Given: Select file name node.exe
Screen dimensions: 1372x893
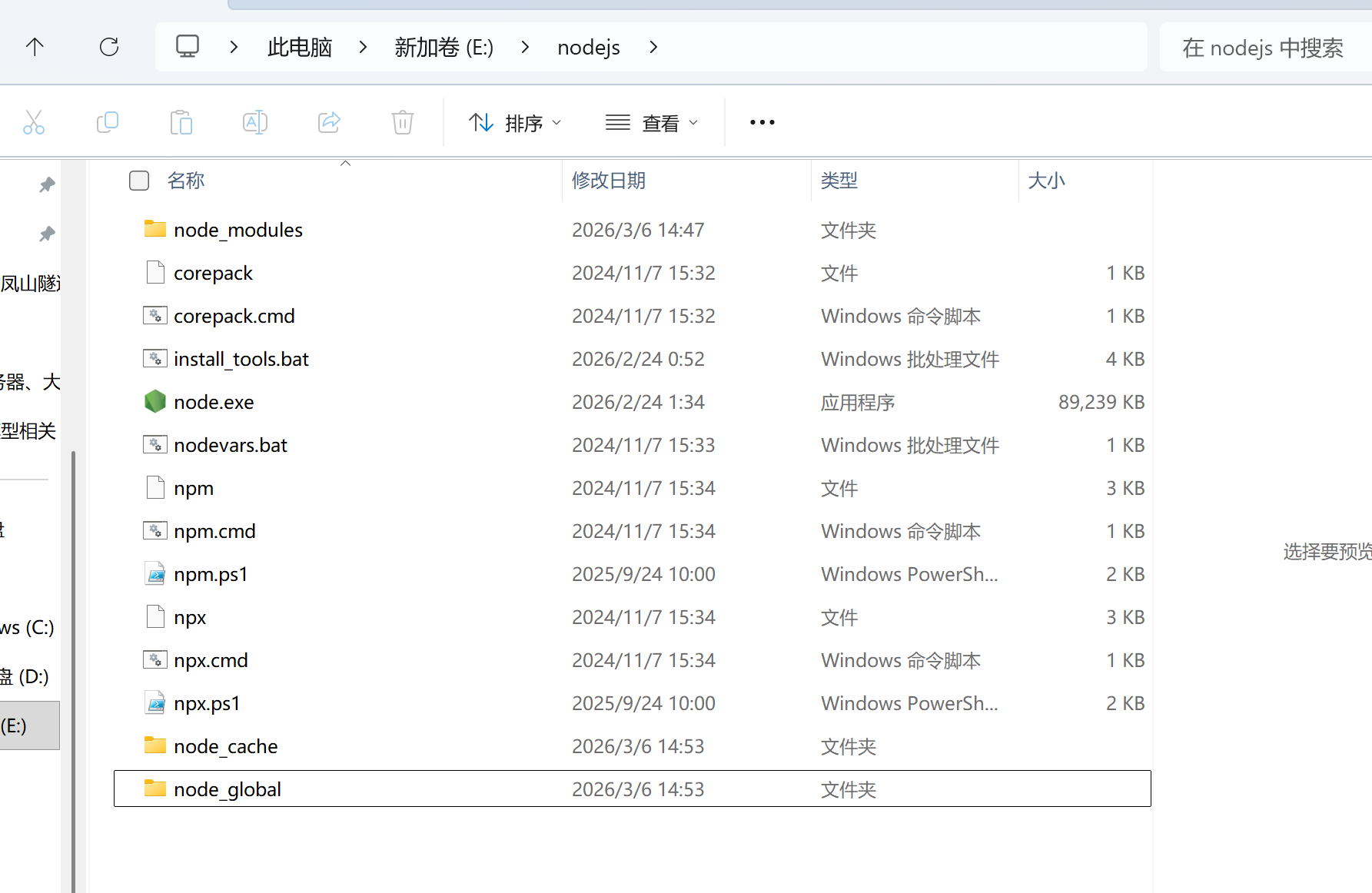Looking at the screenshot, I should [214, 402].
